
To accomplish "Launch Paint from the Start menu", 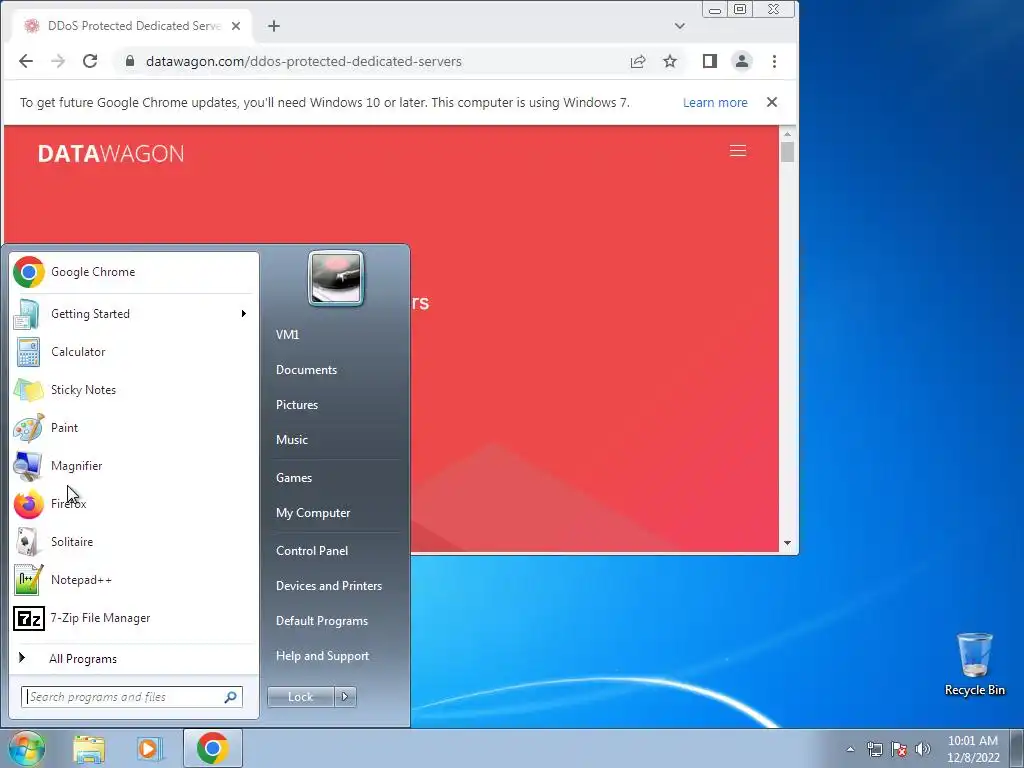I will (x=134, y=428).
